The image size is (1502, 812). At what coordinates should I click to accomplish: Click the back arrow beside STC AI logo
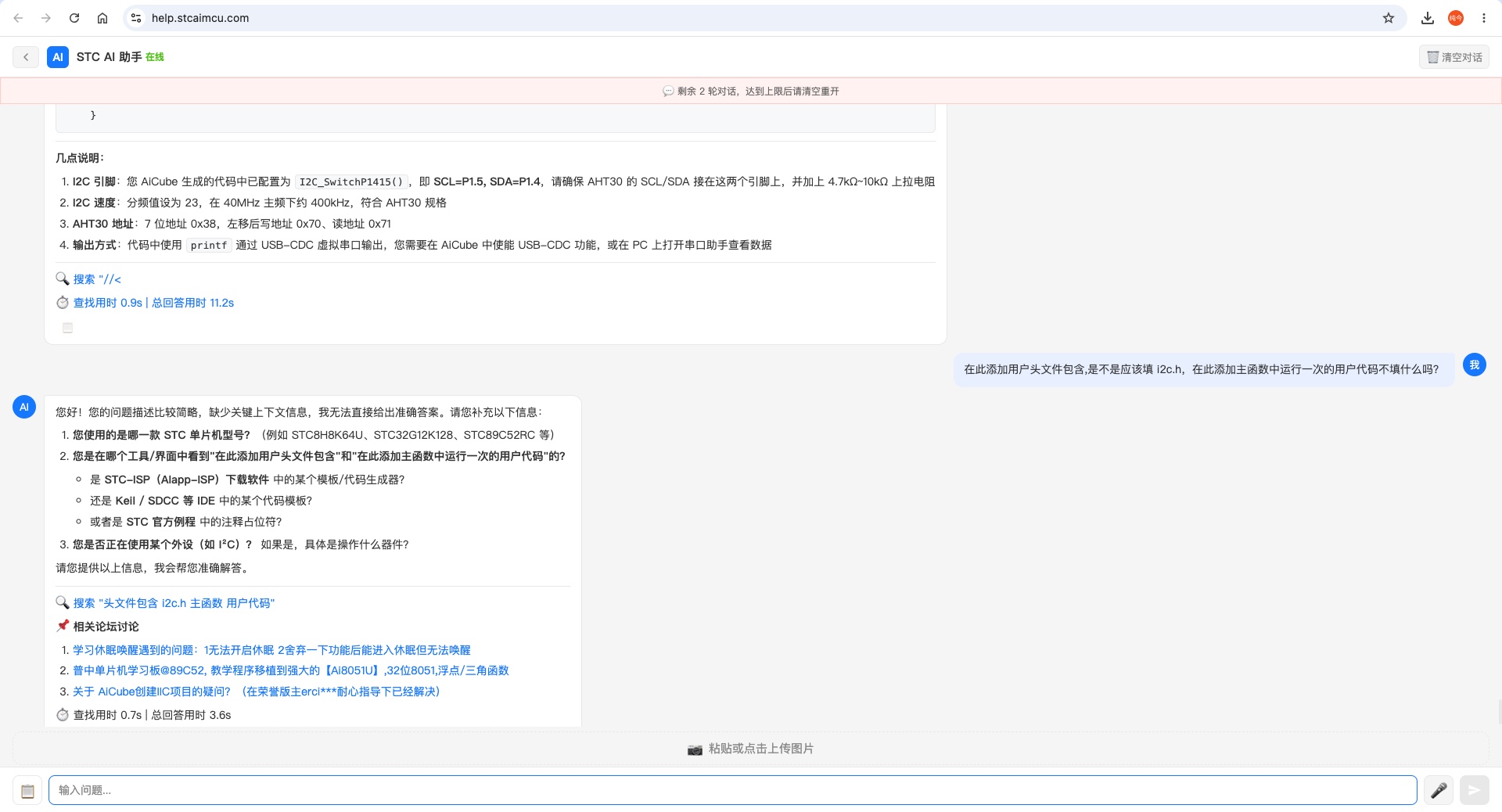(x=26, y=57)
